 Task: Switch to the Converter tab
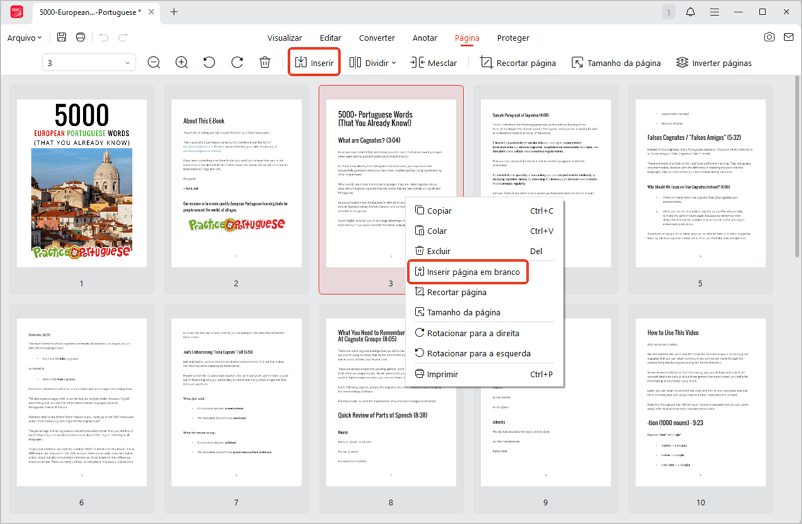(x=377, y=38)
